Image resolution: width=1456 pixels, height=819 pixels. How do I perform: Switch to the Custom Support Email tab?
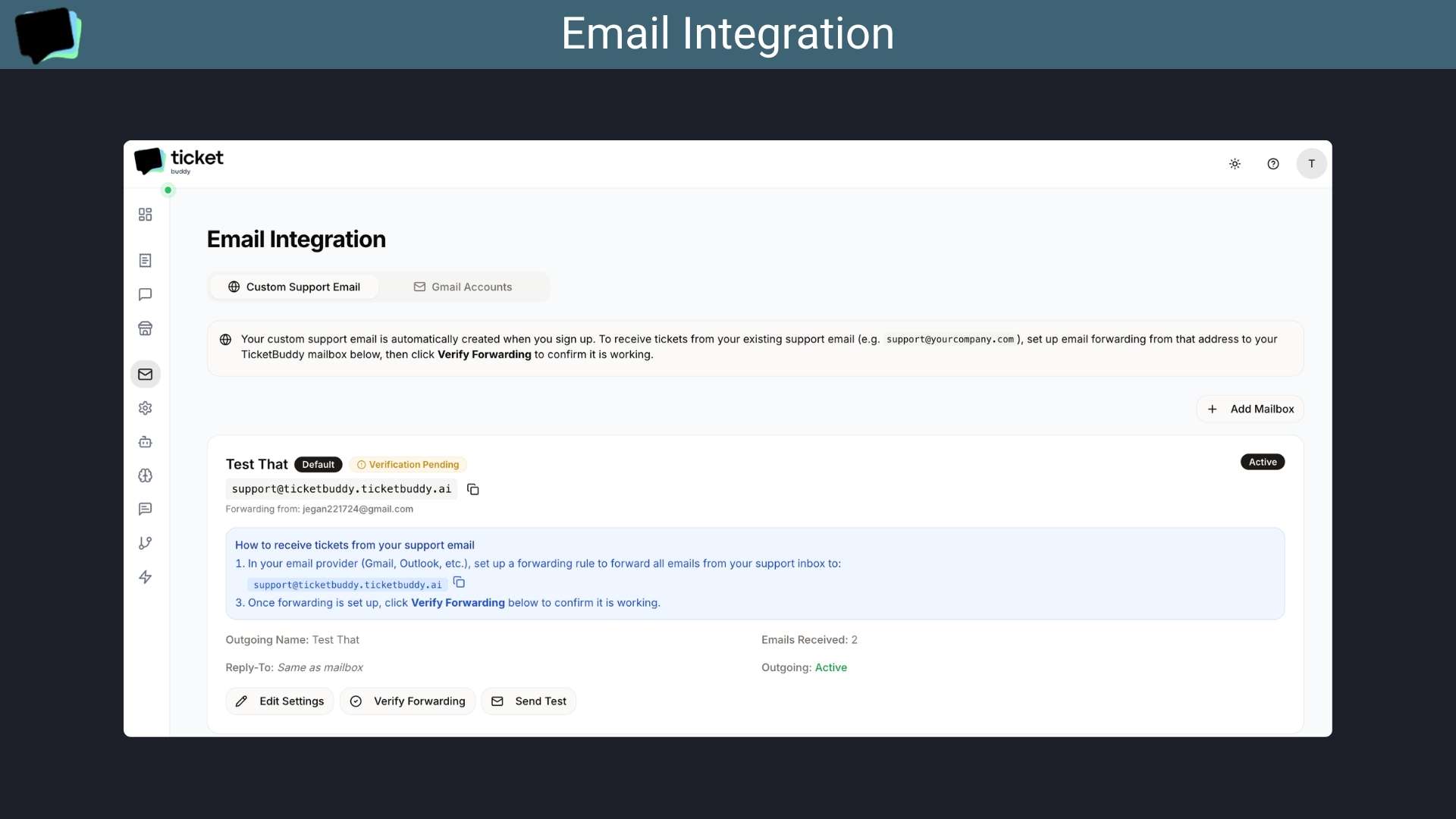point(294,287)
